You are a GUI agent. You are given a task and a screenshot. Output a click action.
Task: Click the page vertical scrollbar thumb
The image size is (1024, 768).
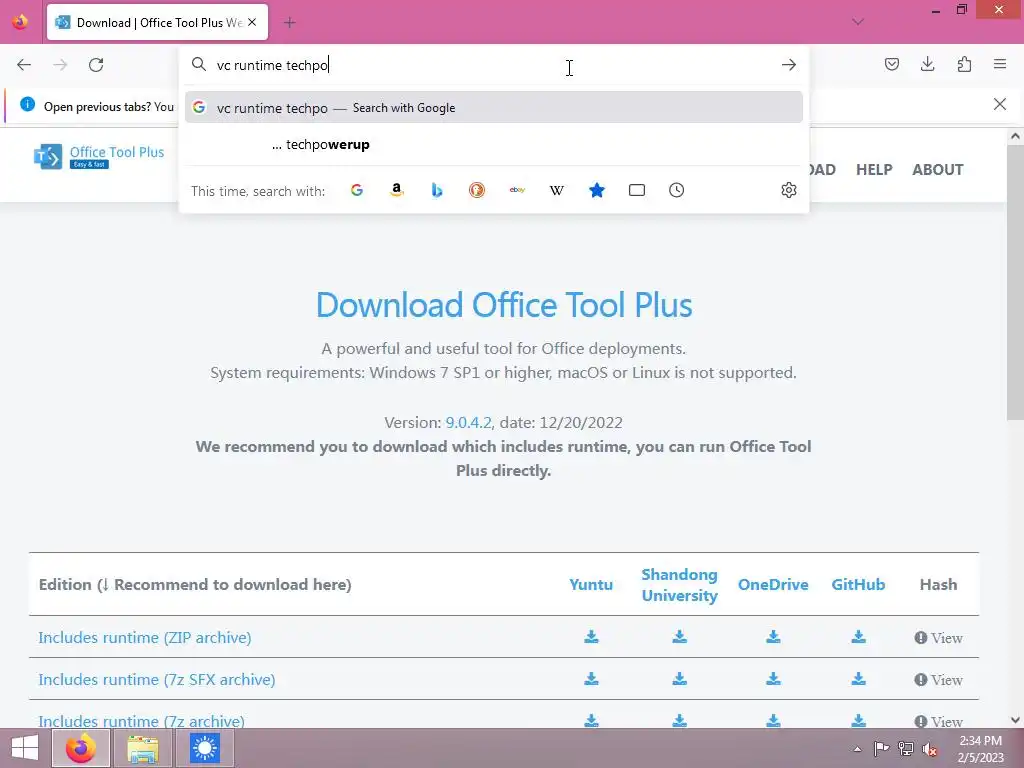point(1015,282)
